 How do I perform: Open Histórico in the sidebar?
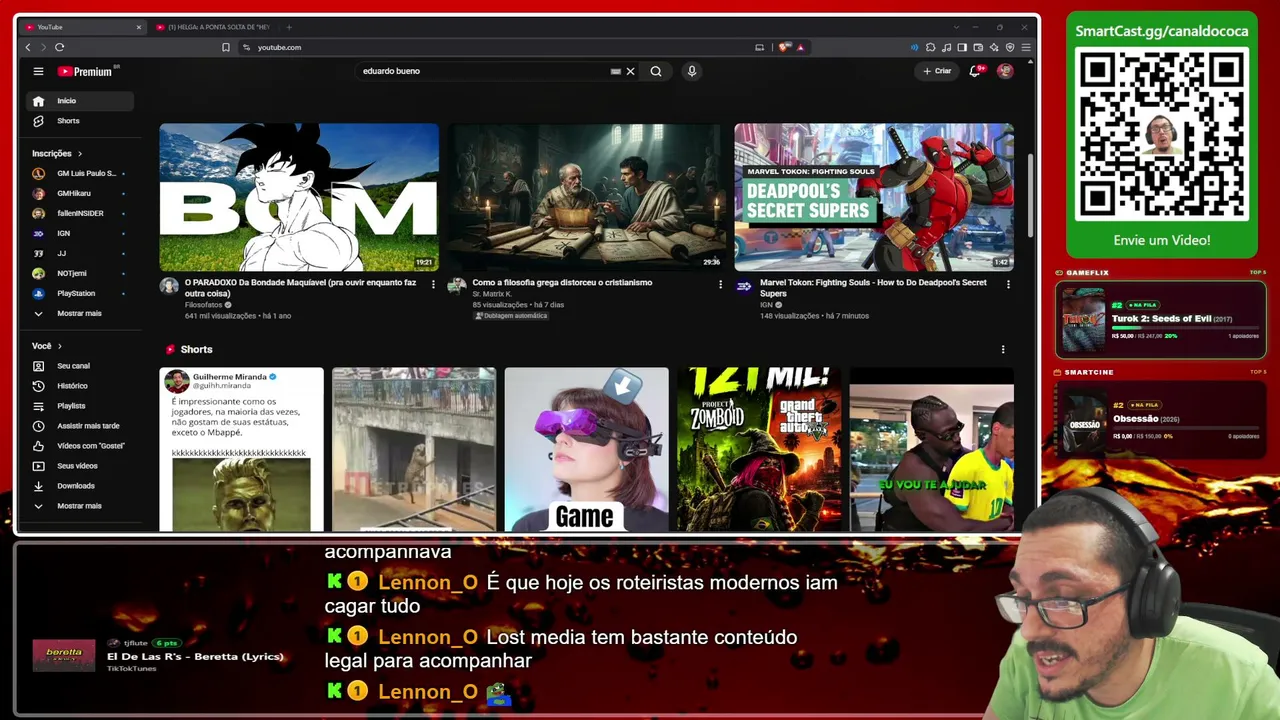[80, 386]
